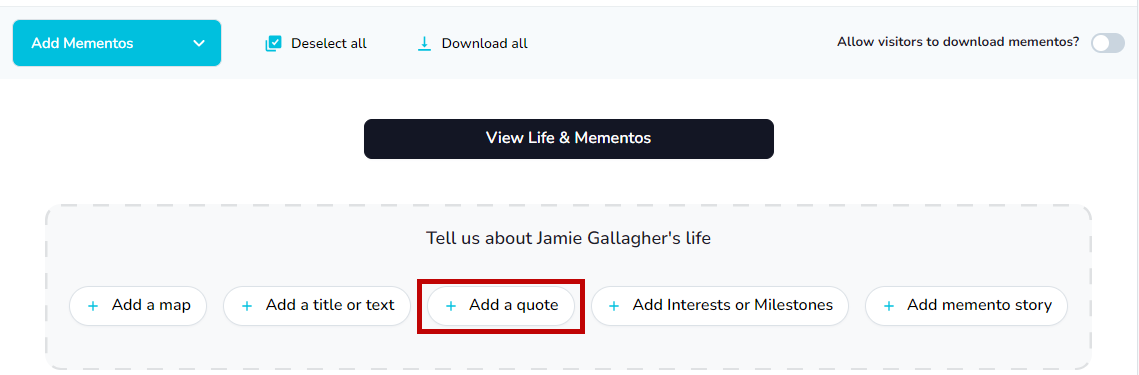Click the Deselect all checkbox icon

point(273,44)
